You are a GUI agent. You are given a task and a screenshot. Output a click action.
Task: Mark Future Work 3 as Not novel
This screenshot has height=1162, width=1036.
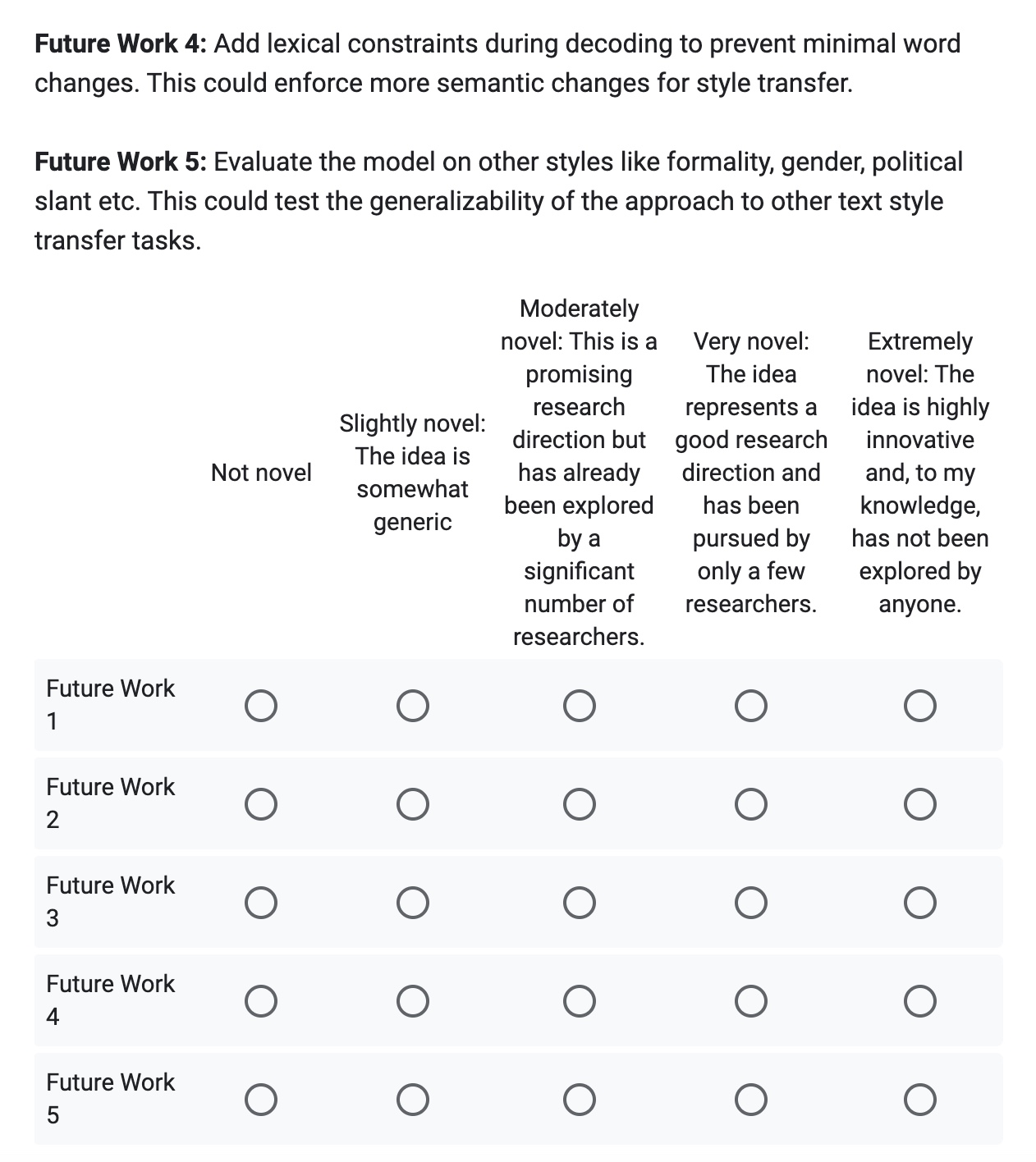click(x=260, y=903)
